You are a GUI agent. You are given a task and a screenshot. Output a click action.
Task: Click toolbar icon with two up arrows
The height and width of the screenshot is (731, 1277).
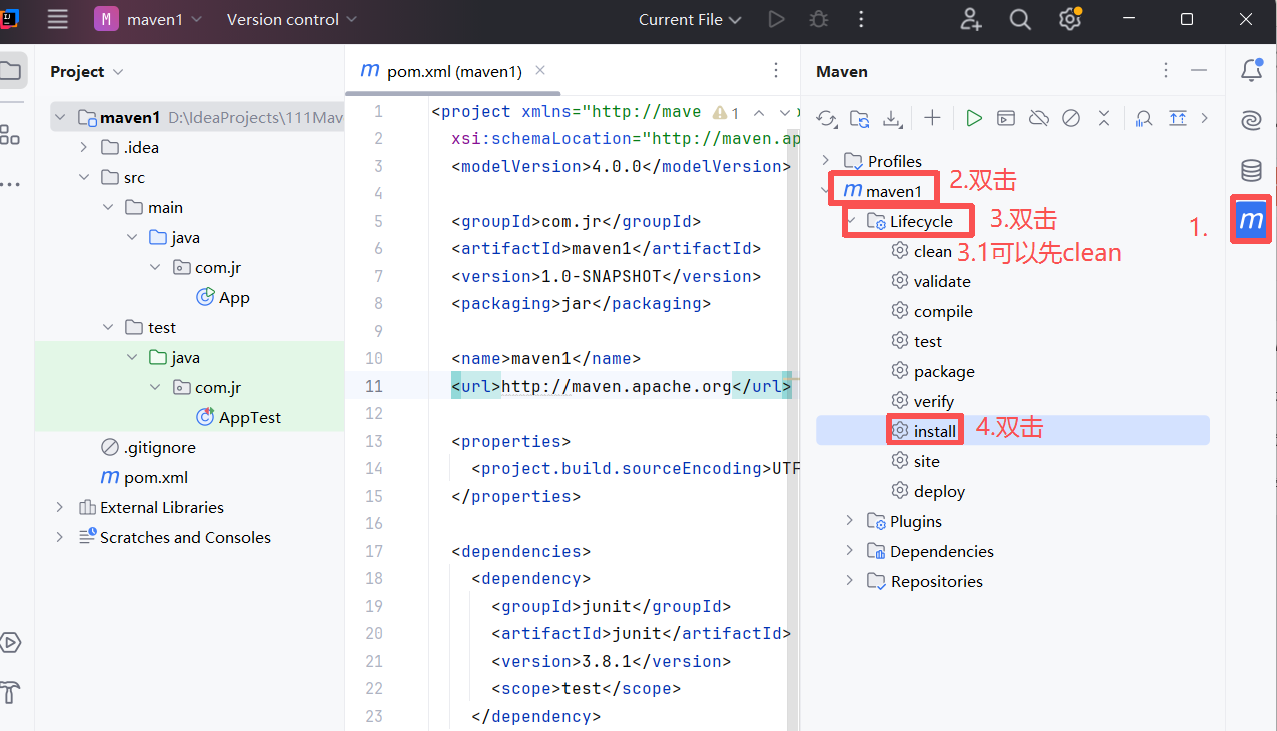click(x=1178, y=118)
